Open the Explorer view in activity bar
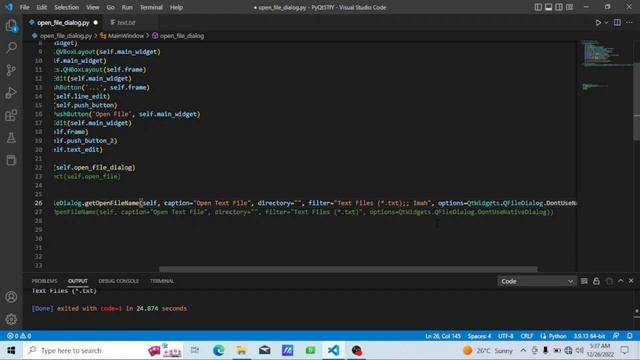Image resolution: width=640 pixels, height=360 pixels. coord(11,26)
